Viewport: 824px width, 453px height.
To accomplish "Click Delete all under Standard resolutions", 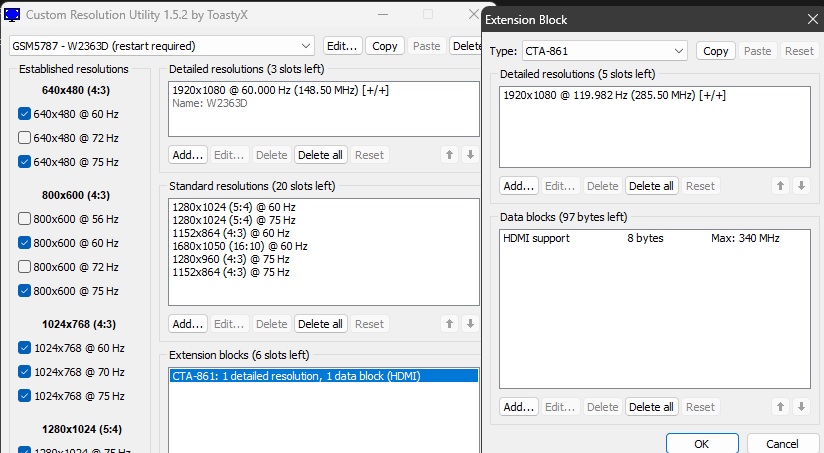I will click(321, 324).
